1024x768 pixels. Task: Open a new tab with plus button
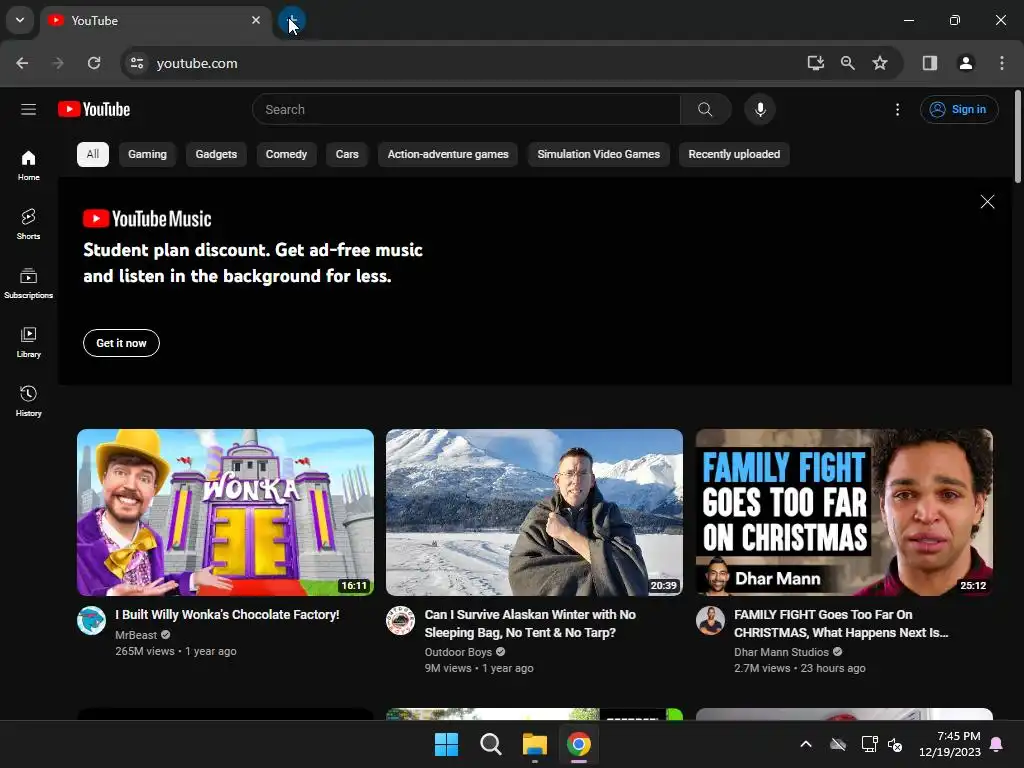click(292, 21)
